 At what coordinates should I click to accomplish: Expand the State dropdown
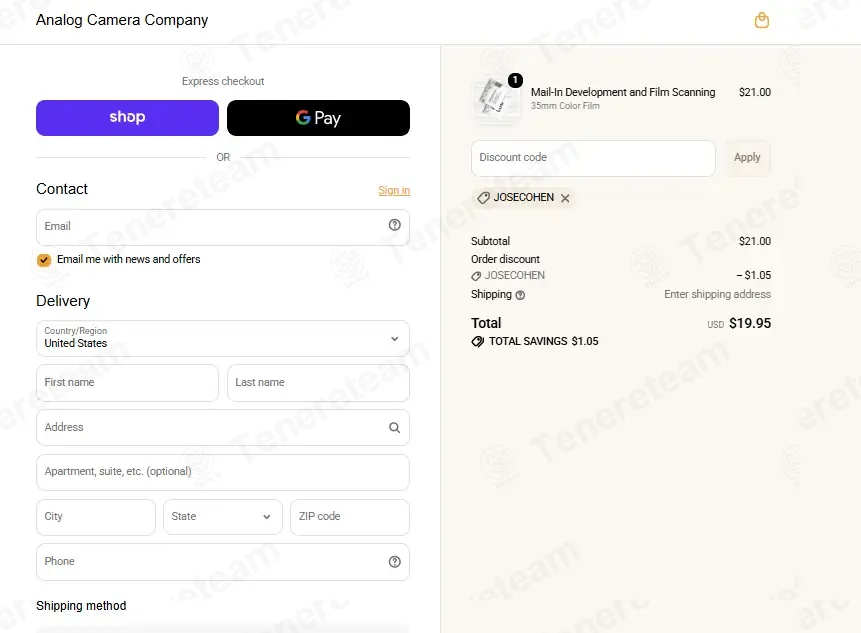pyautogui.click(x=223, y=517)
